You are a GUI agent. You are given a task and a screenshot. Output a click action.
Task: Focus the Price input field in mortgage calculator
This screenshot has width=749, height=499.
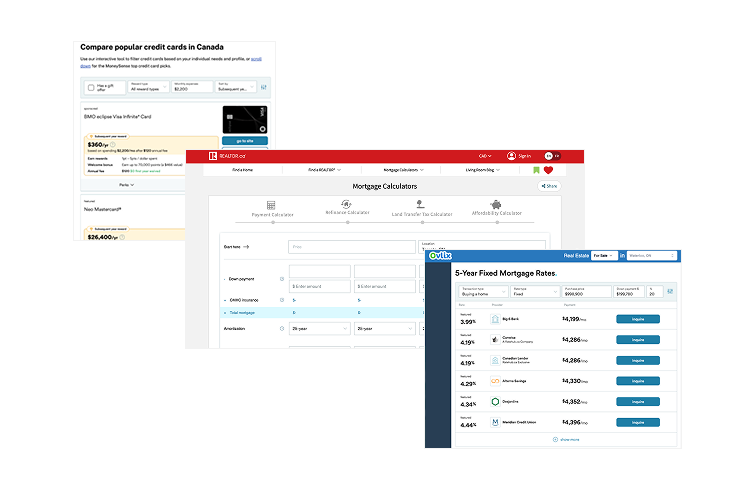tap(352, 247)
